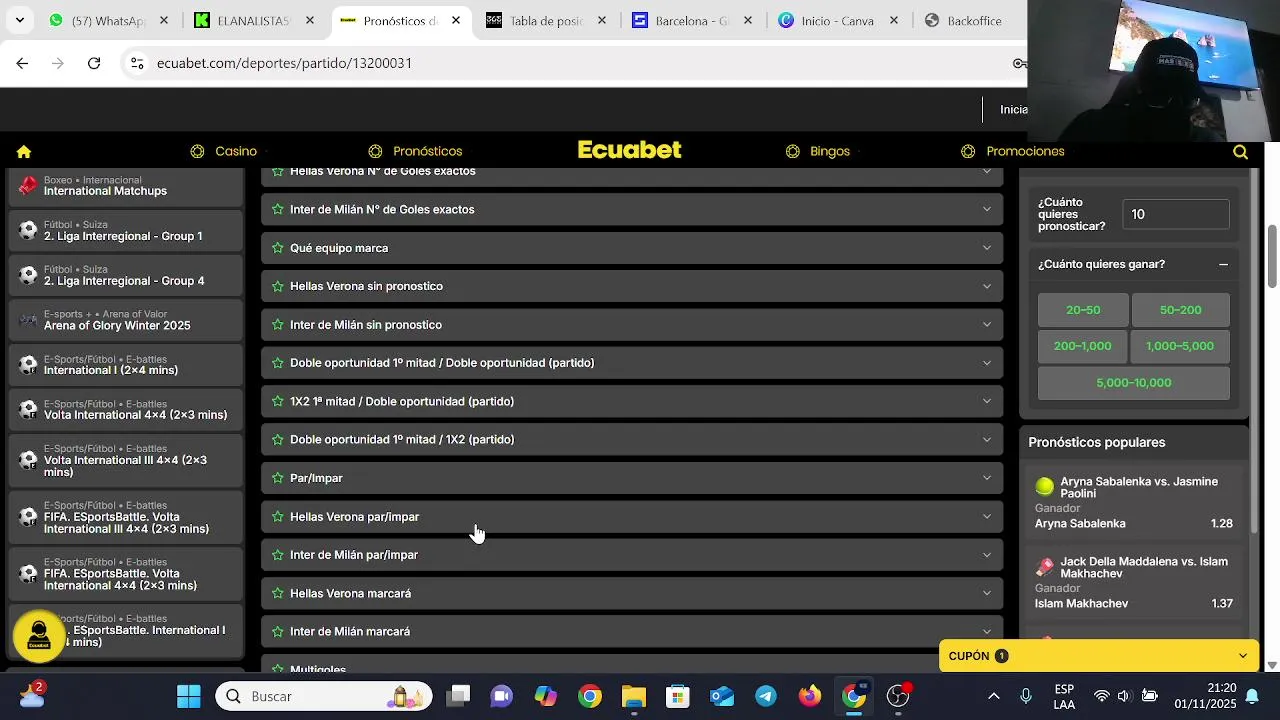Close the Pronósticos browser tab
Screen dimensions: 1280x720
point(456,20)
